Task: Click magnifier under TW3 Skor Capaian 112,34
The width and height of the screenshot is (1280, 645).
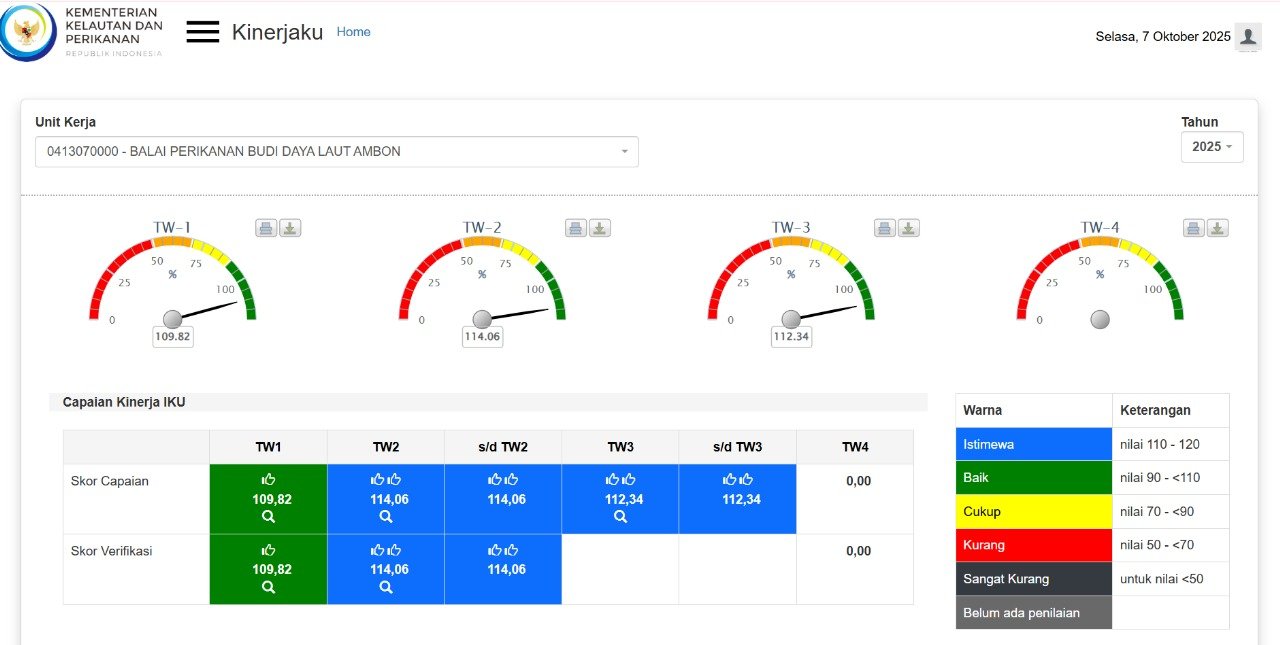Action: click(x=620, y=517)
